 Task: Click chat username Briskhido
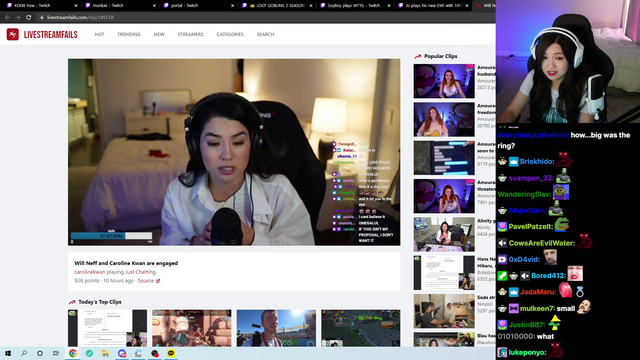537,162
